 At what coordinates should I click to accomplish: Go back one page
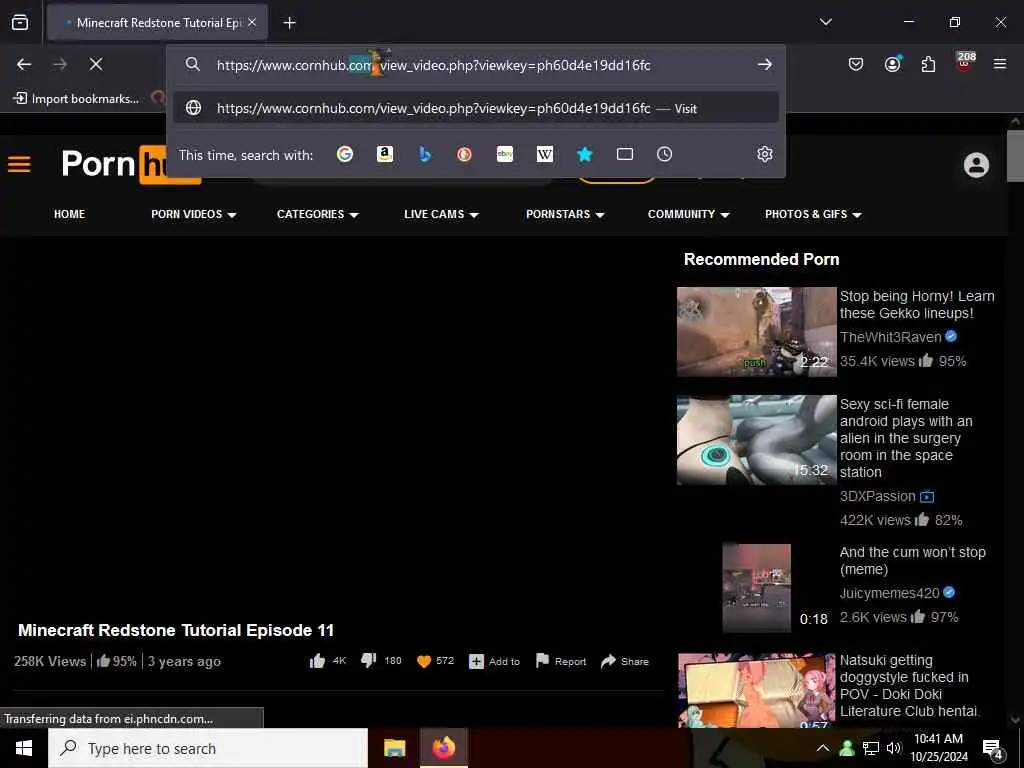24,64
